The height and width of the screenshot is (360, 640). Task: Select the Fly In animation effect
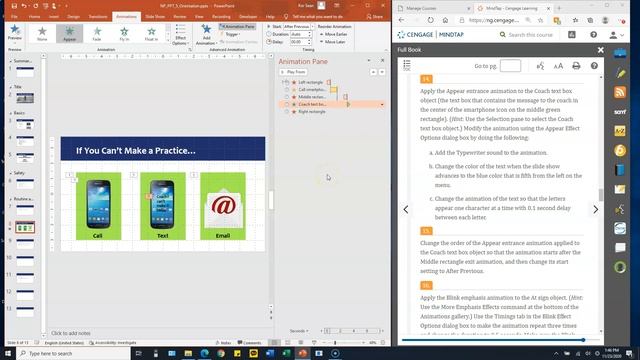point(124,33)
